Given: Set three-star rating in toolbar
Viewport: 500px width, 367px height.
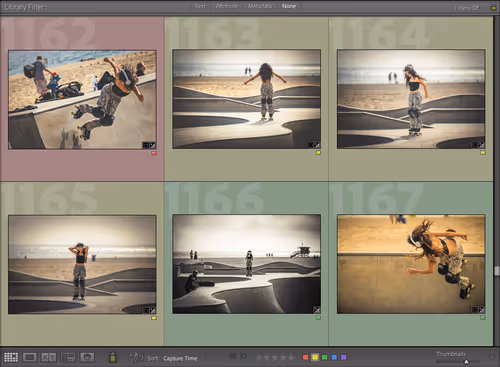Looking at the screenshot, I should tap(275, 357).
